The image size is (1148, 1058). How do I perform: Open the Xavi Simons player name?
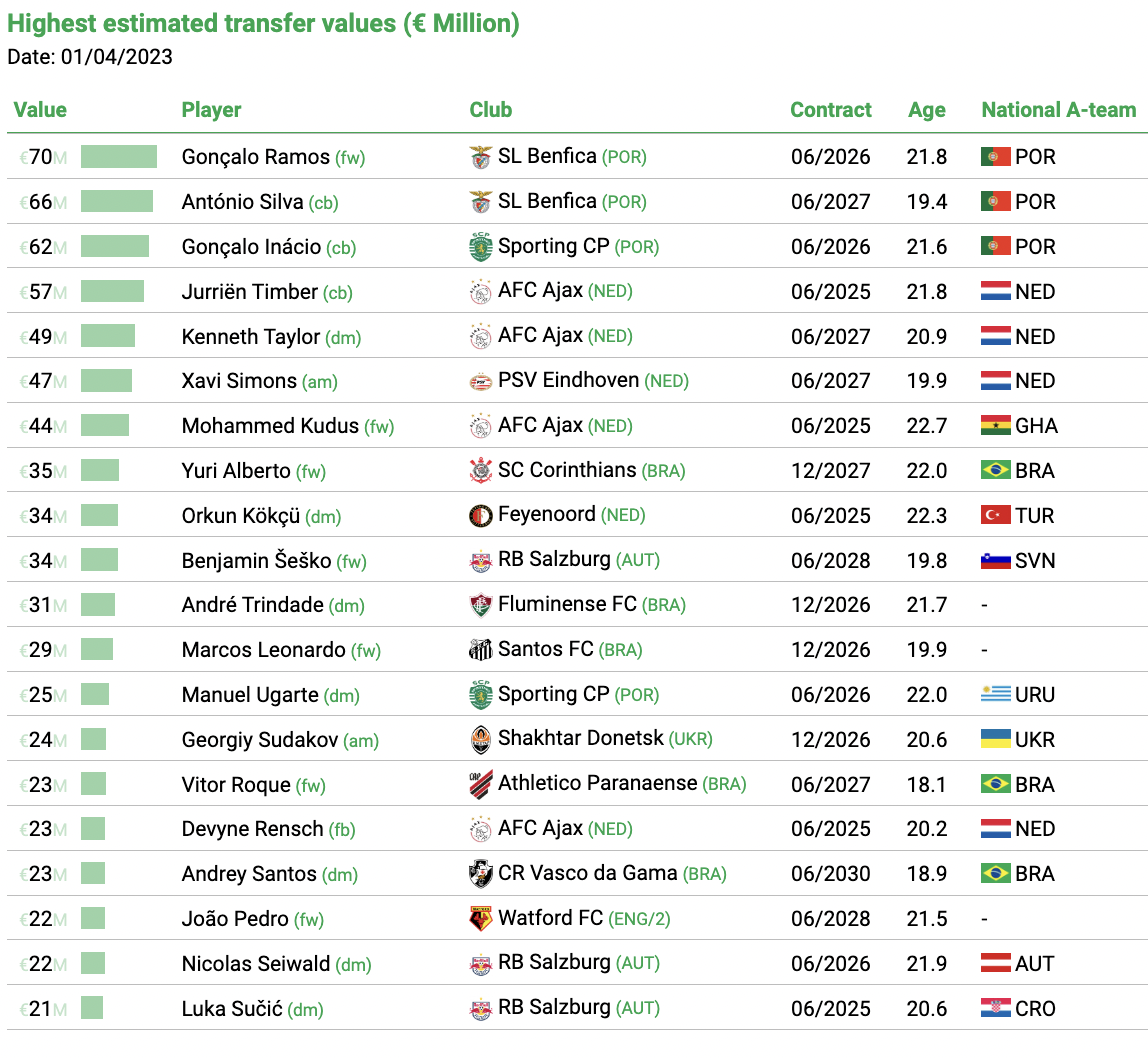(x=239, y=381)
